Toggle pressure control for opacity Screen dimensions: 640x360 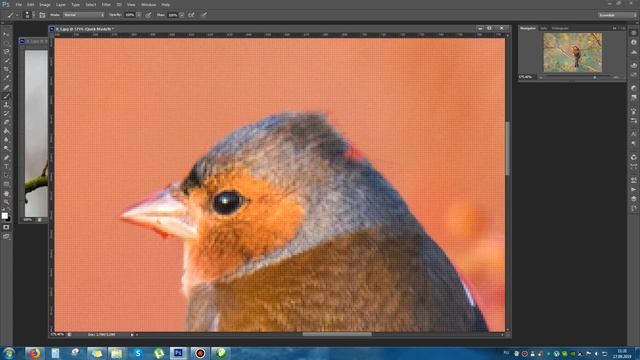[x=148, y=15]
